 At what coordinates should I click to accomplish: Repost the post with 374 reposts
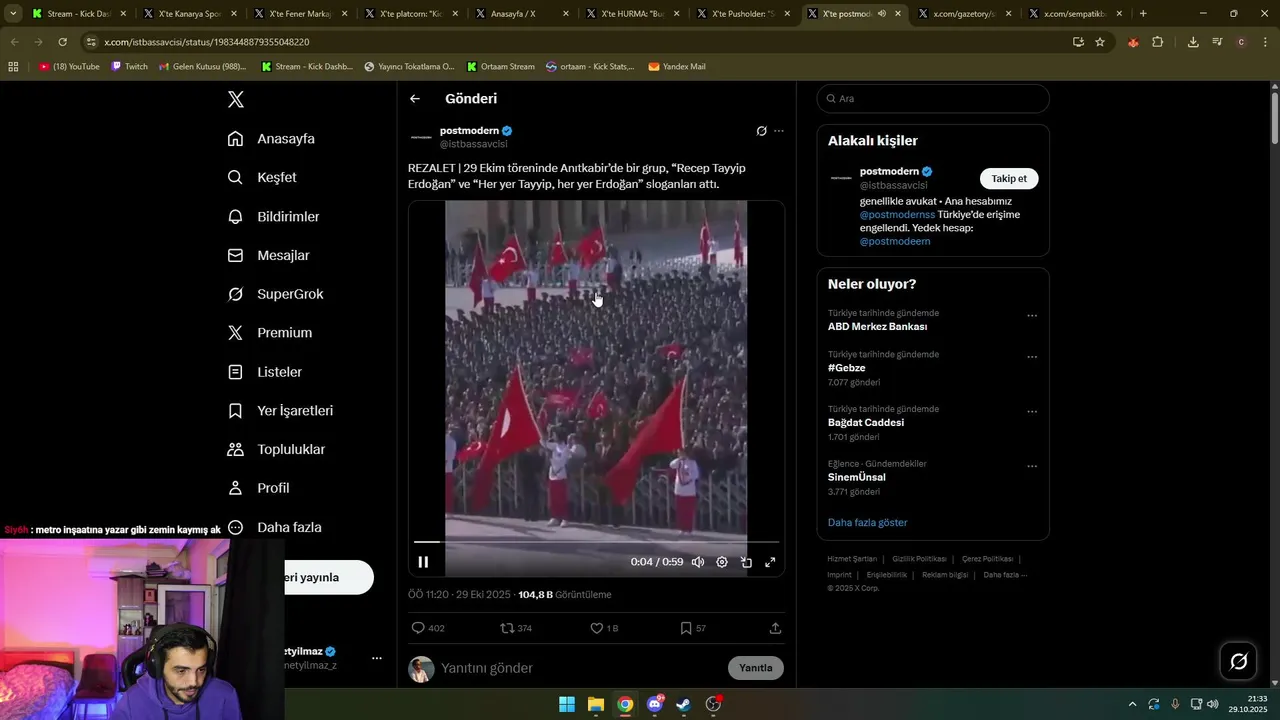[508, 628]
